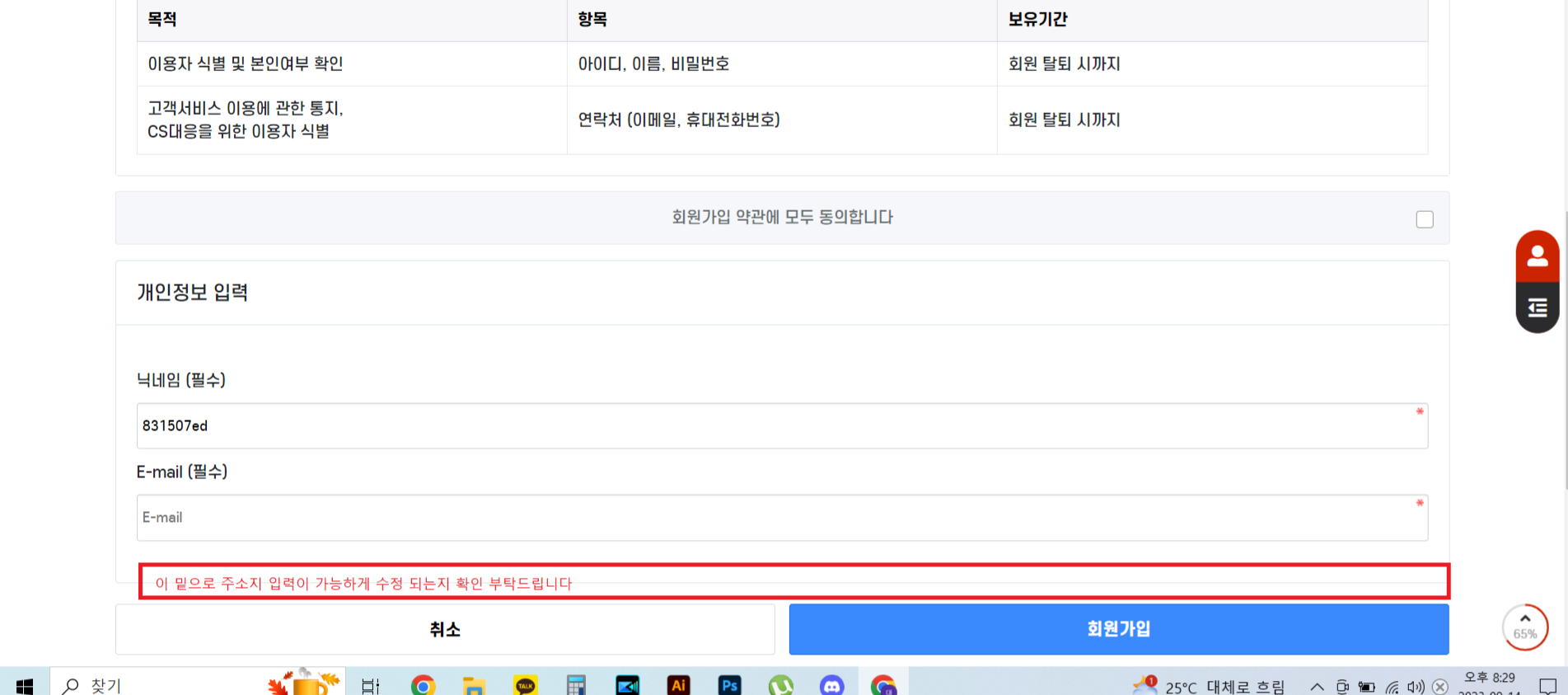Open Windows Task View
This screenshot has height=695, width=1568.
coord(371,685)
